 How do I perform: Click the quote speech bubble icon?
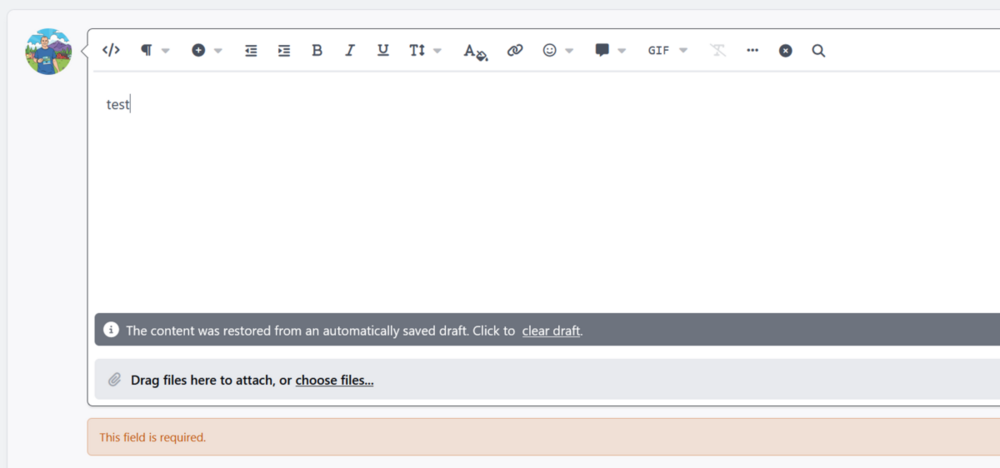tap(602, 50)
